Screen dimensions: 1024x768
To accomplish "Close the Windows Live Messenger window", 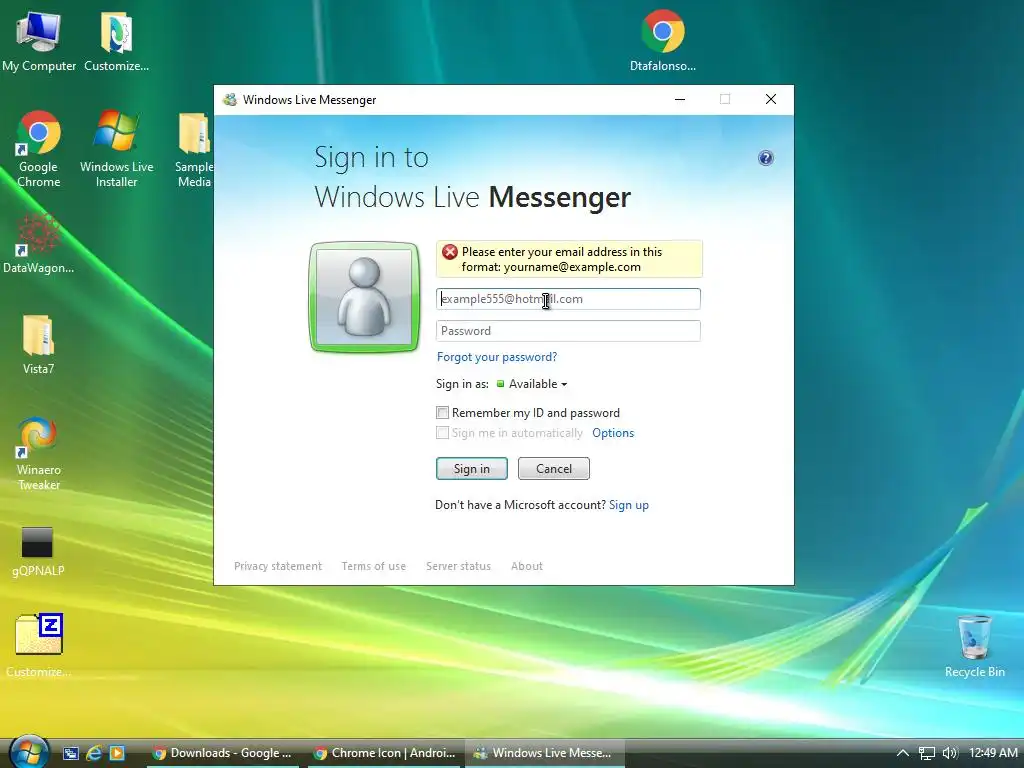I will click(x=771, y=99).
